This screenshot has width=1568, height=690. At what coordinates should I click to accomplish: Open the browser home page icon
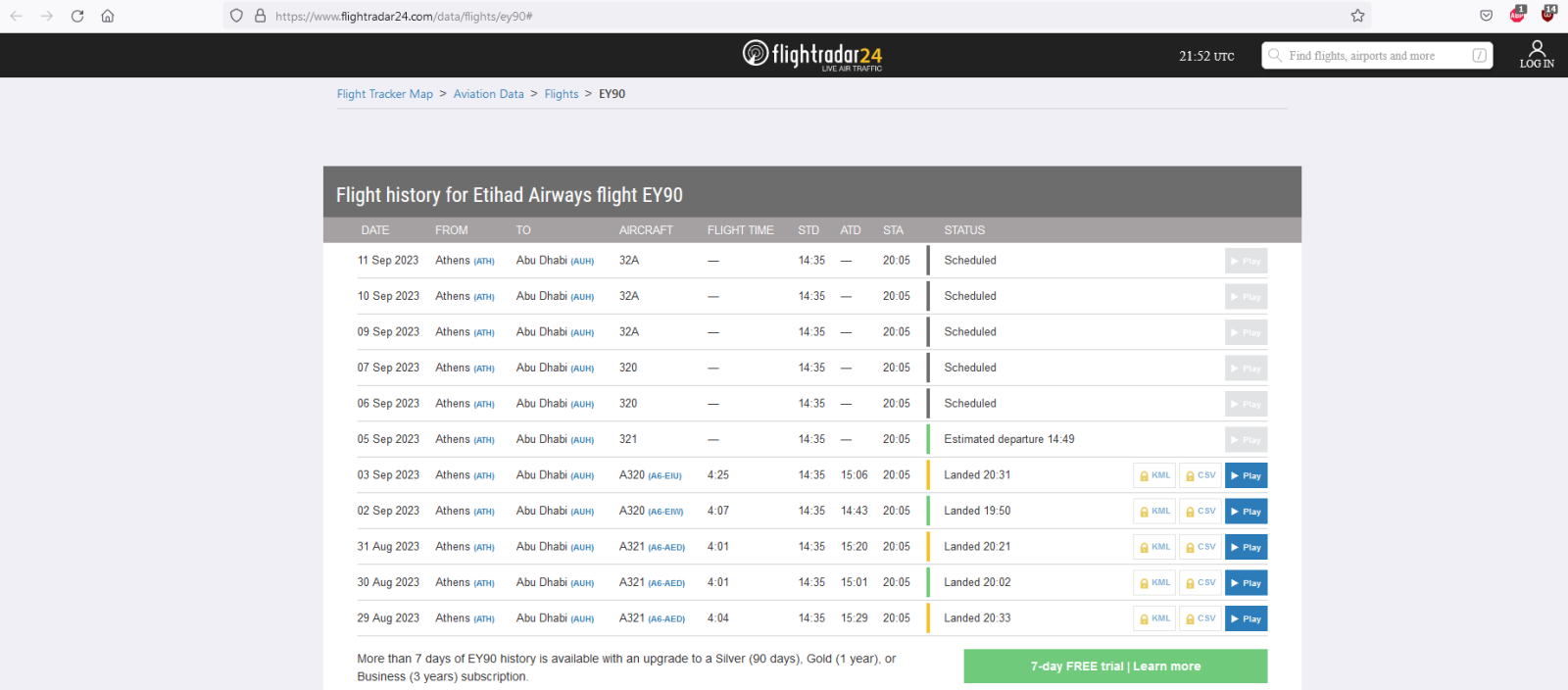[108, 16]
